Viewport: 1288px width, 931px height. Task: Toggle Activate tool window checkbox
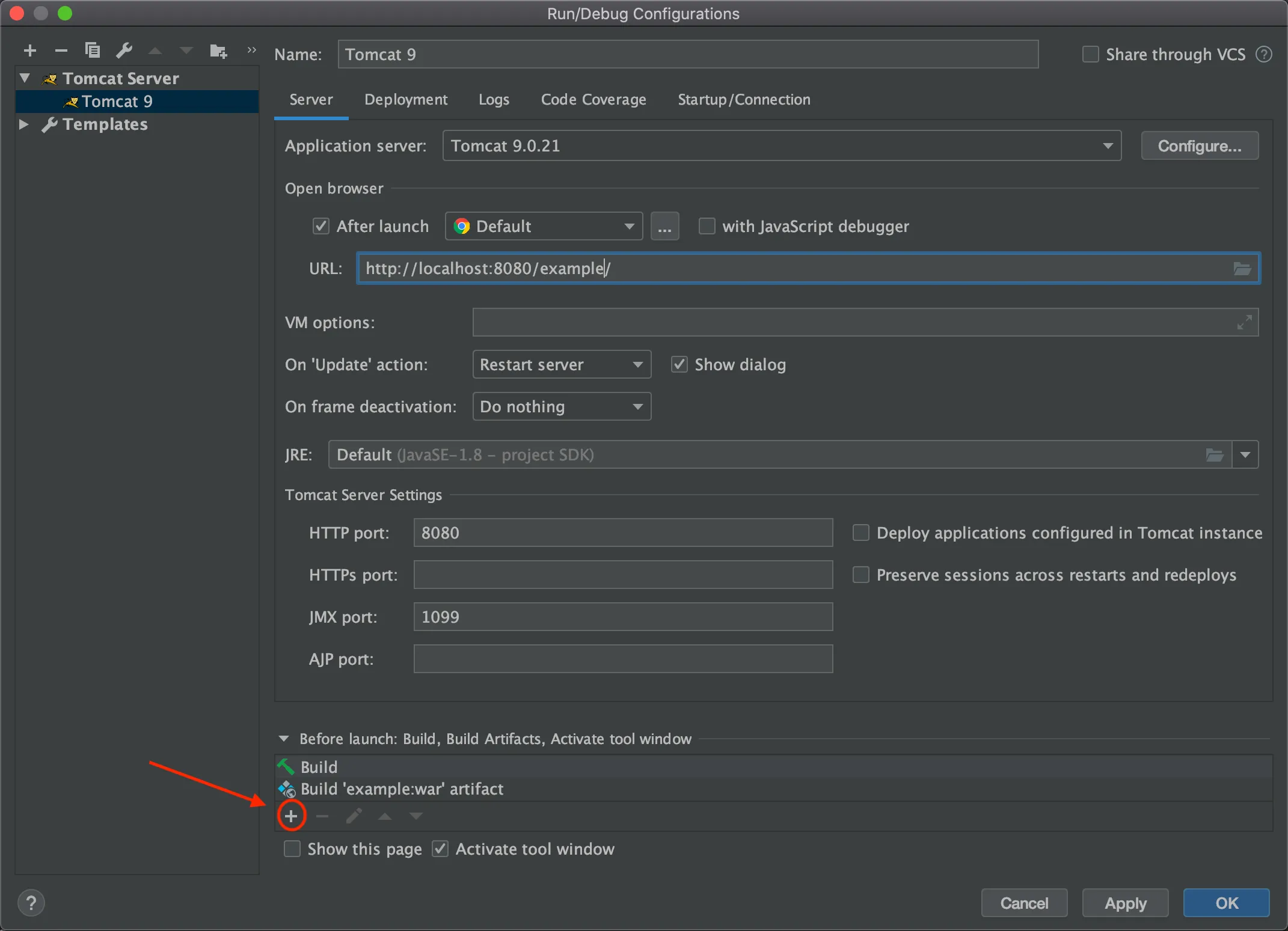pyautogui.click(x=440, y=849)
